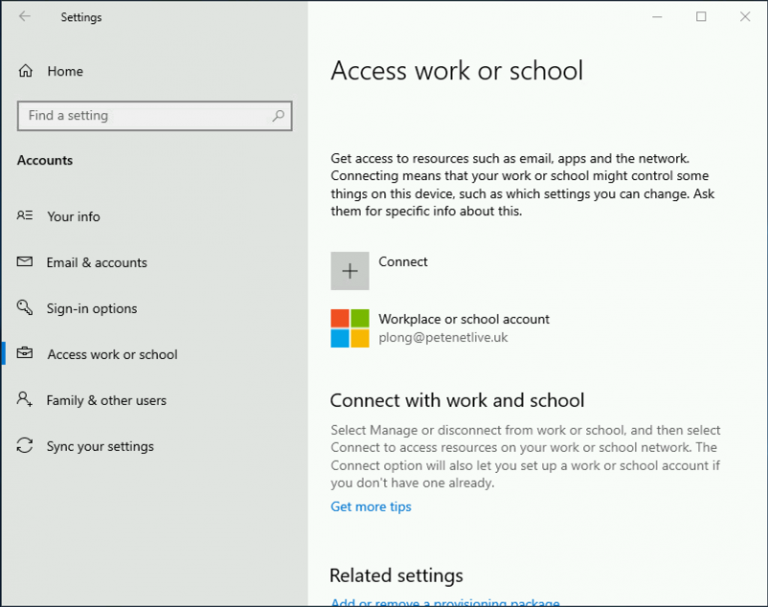This screenshot has width=768, height=607.
Task: Click the Your info person icon
Action: (x=25, y=216)
